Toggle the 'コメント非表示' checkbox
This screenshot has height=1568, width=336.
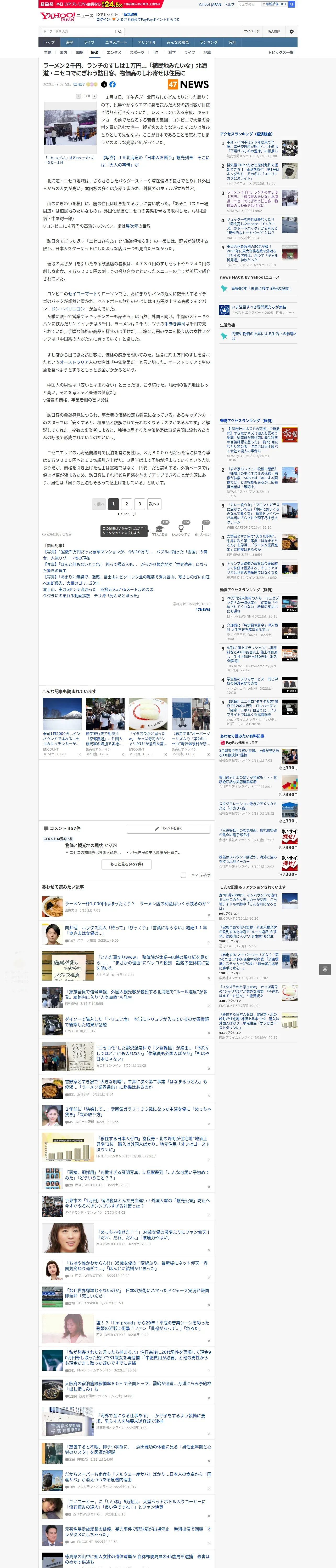coord(183,875)
